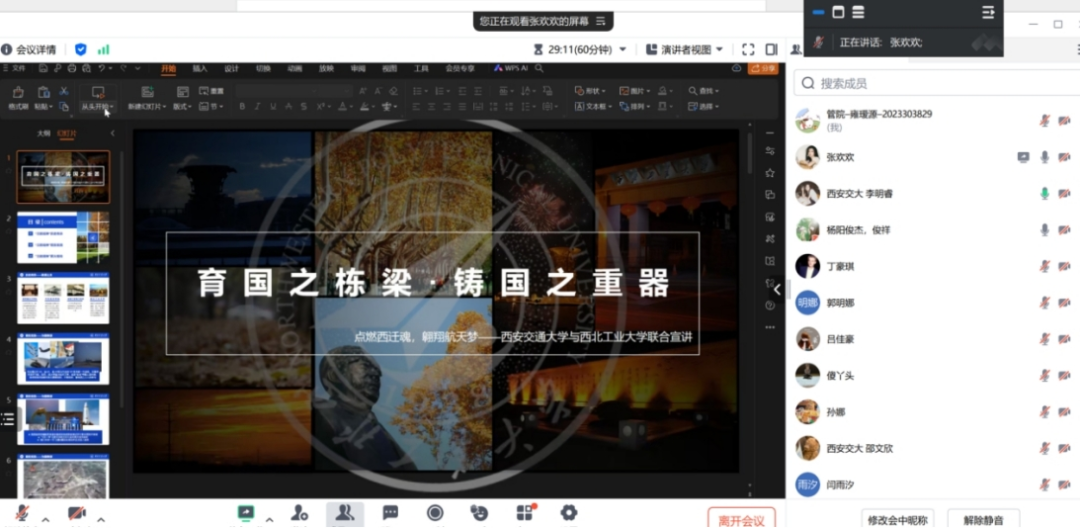Open 会议详情 meeting details
Viewport: 1080px width, 528px height.
click(30, 49)
